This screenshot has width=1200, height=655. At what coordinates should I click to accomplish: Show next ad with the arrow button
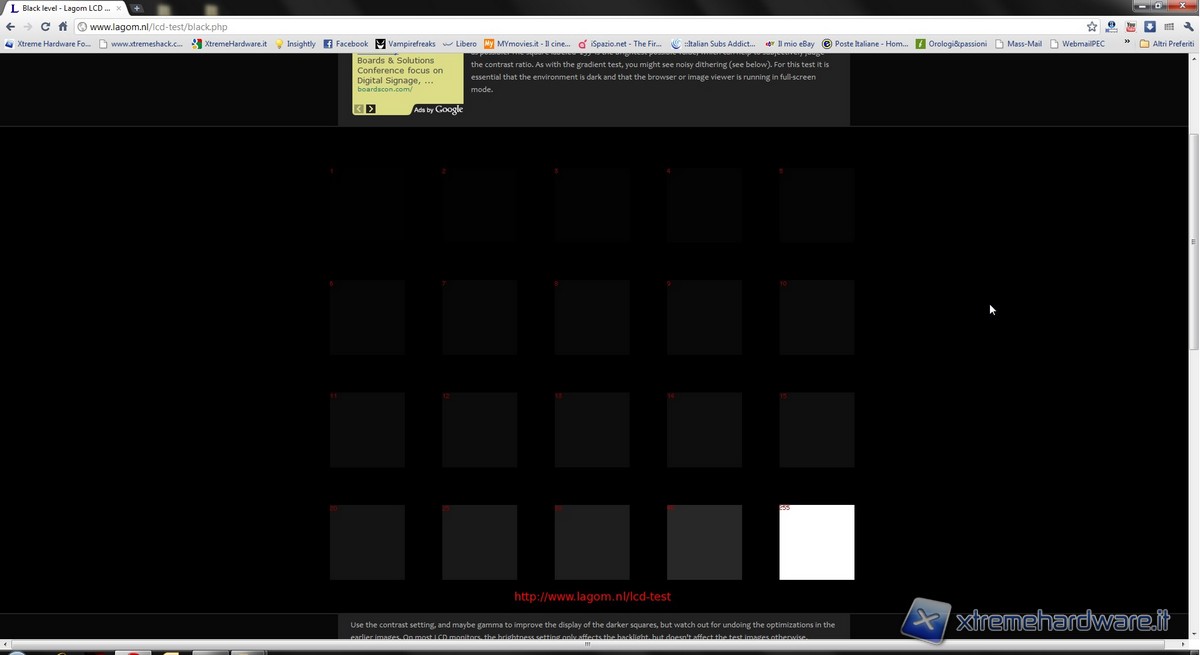point(371,108)
